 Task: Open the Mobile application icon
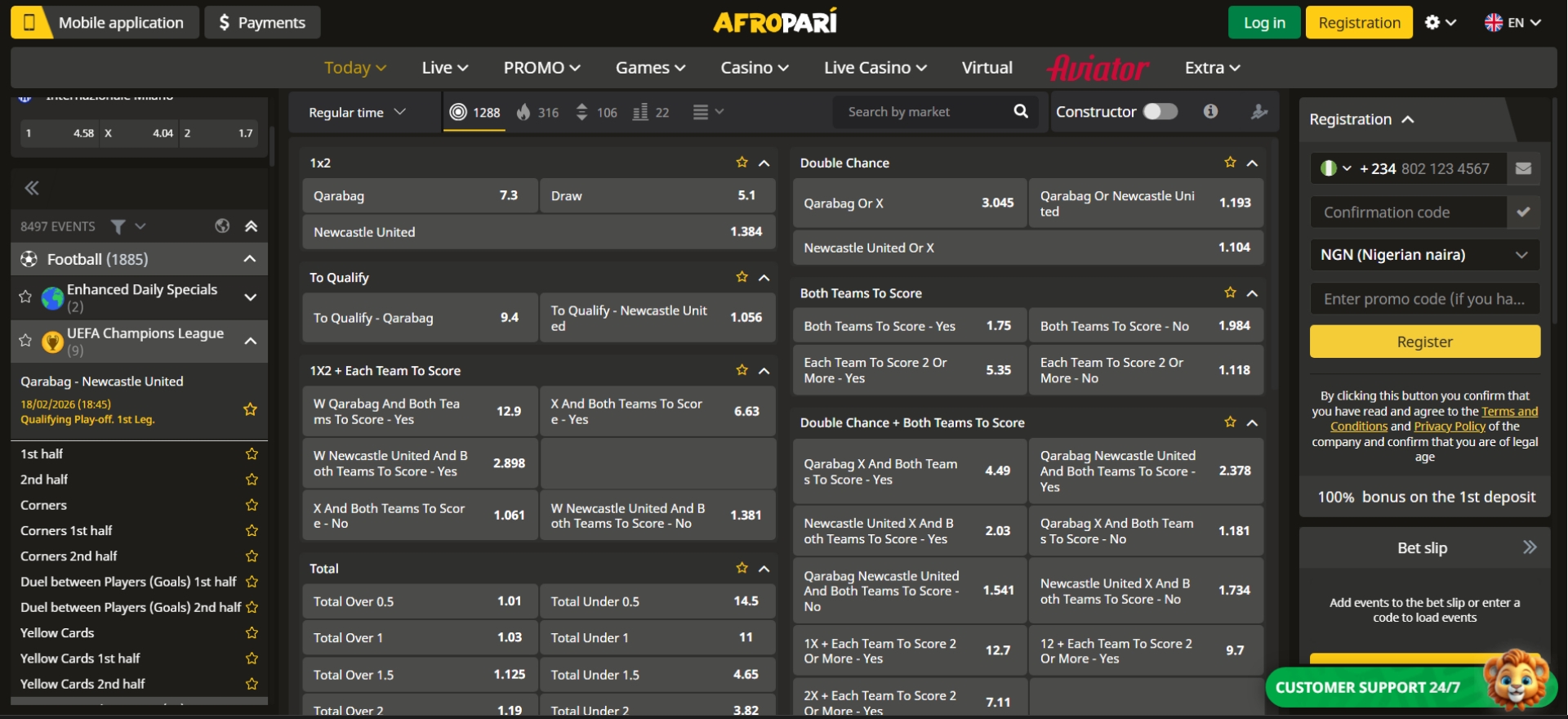tap(29, 23)
